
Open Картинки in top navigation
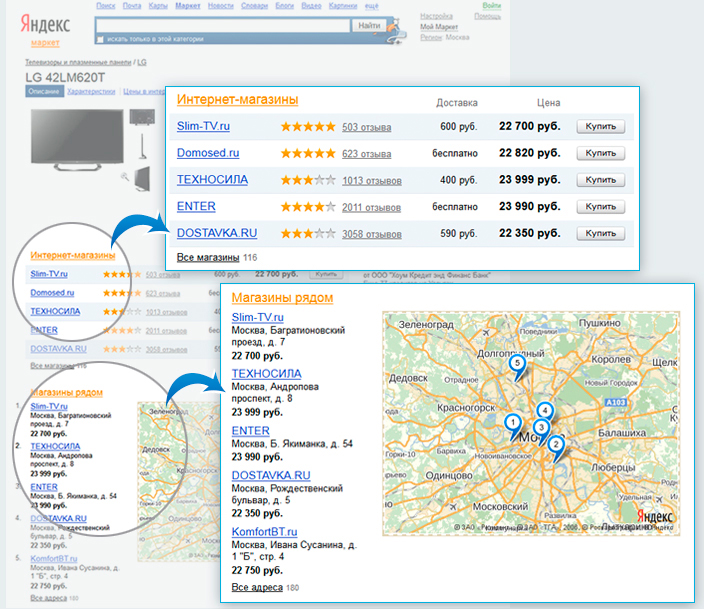(x=343, y=6)
